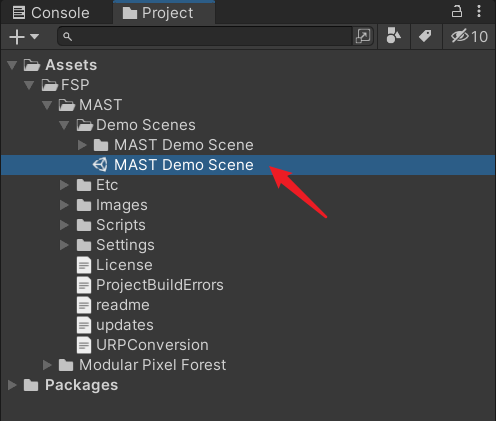The height and width of the screenshot is (421, 496).
Task: Focus the project search field
Action: coord(205,36)
